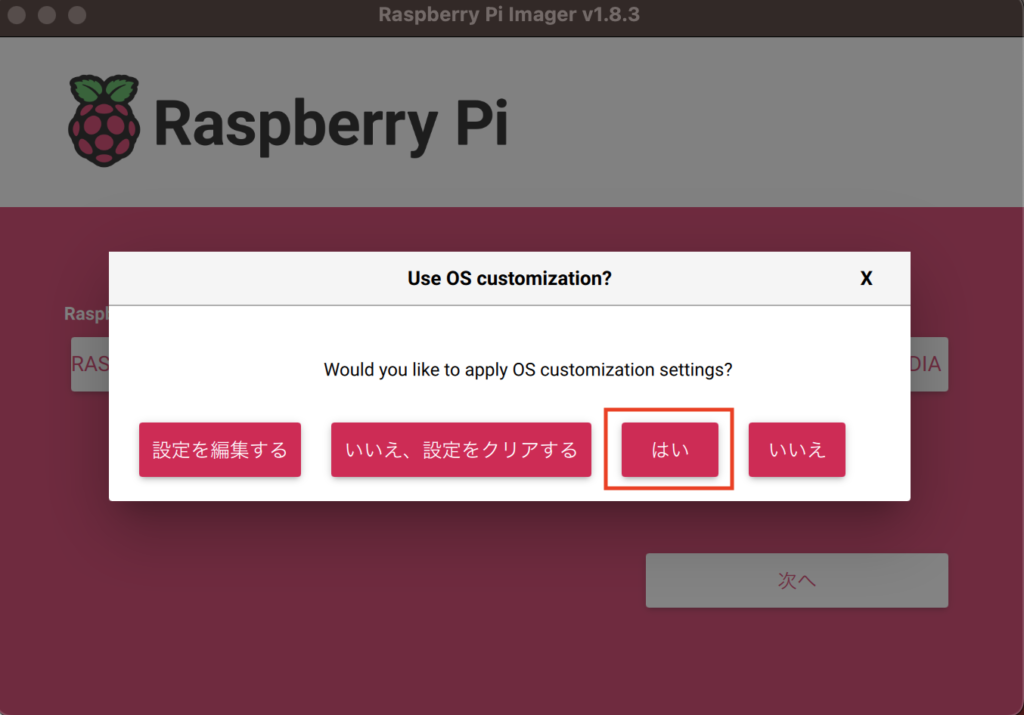Click the red close window button
Viewport: 1024px width, 715px height.
tap(17, 14)
